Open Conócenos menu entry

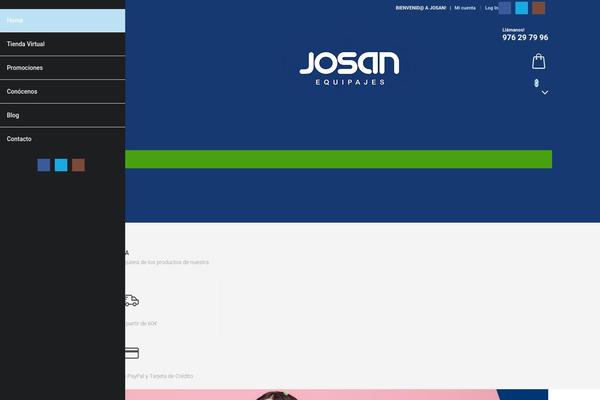(x=62, y=91)
